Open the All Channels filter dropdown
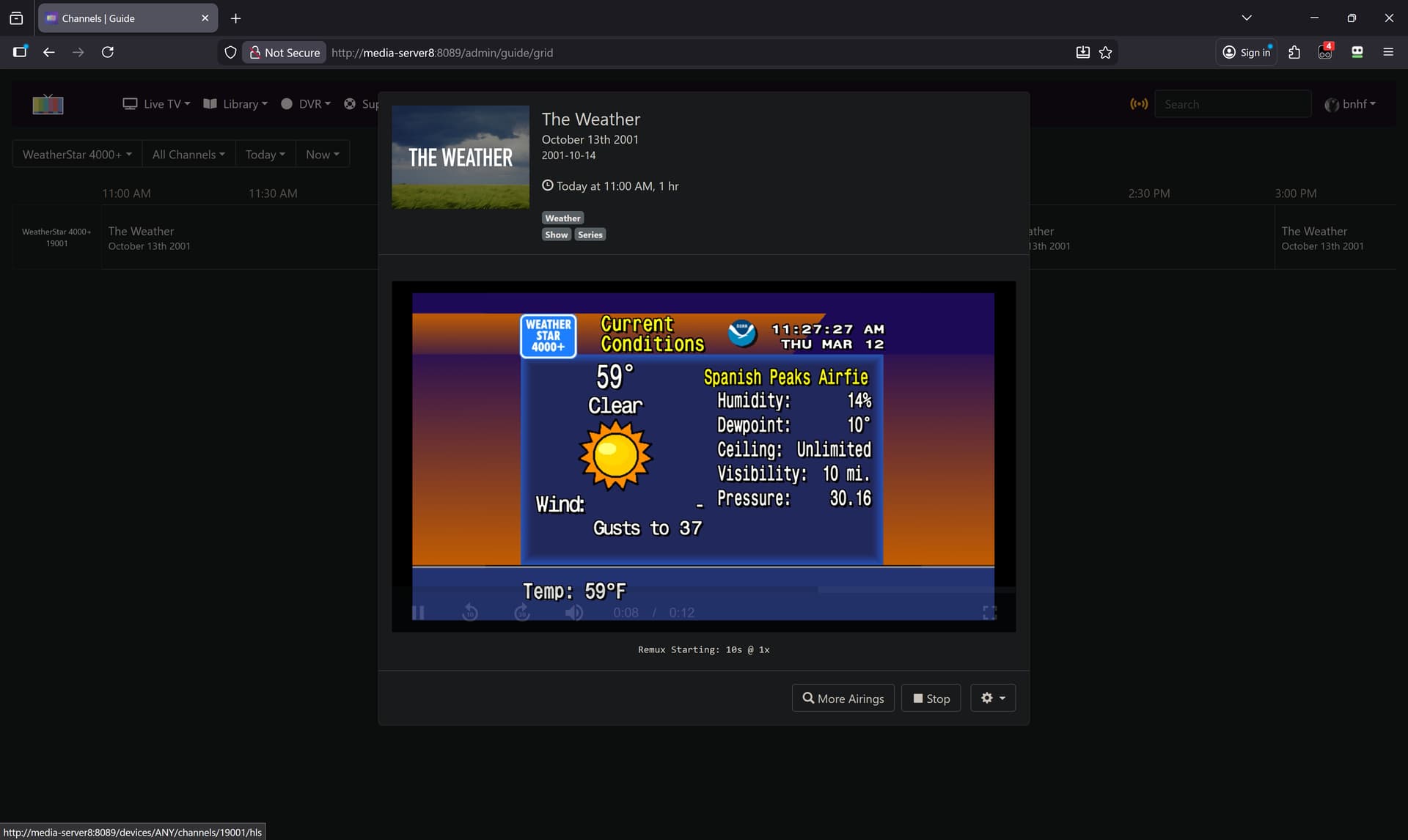The height and width of the screenshot is (840, 1408). point(188,155)
